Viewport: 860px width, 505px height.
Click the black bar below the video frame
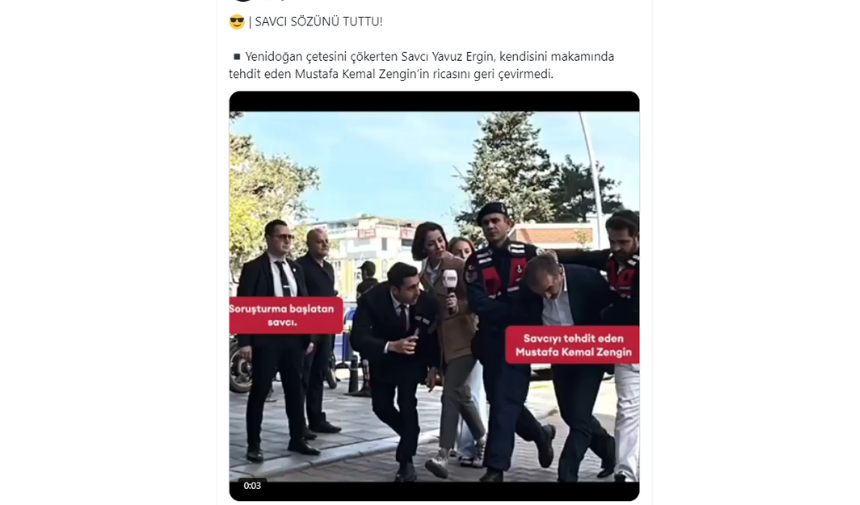(x=434, y=491)
